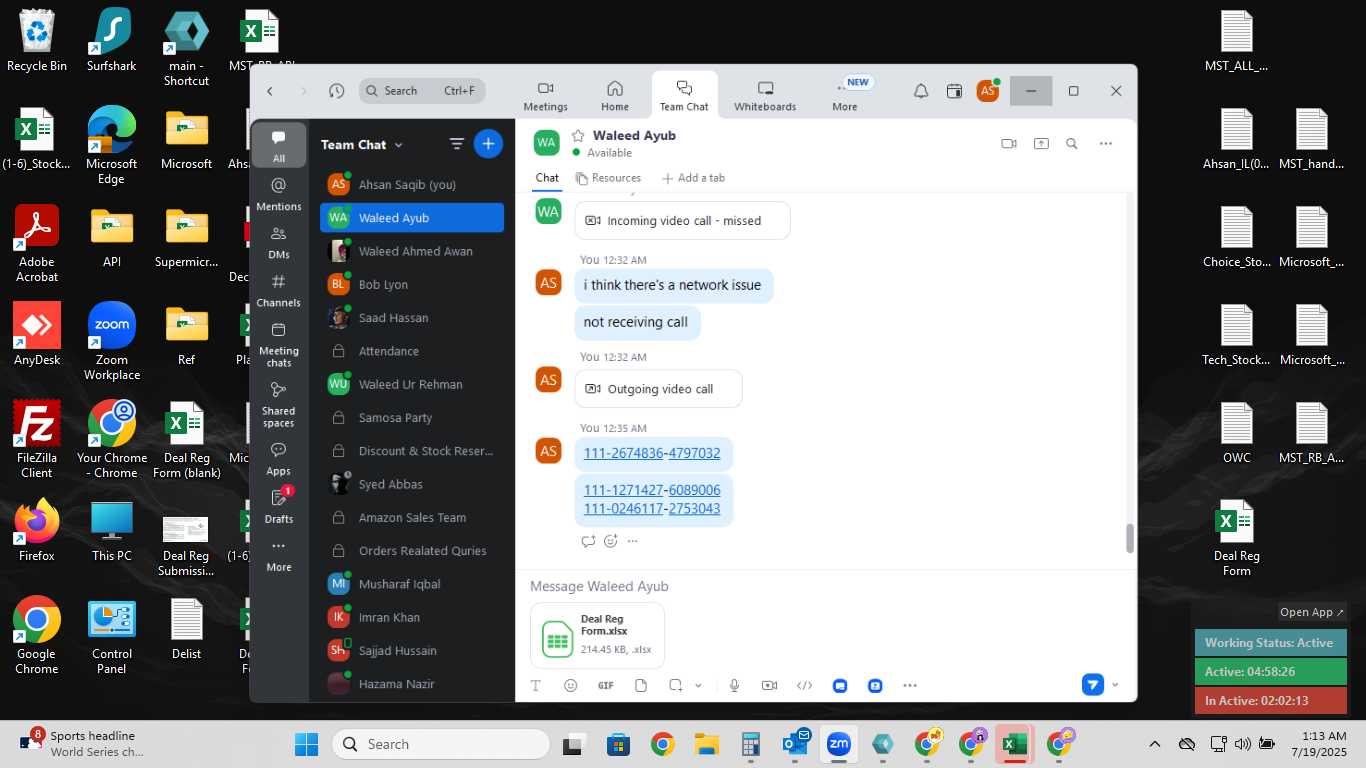The image size is (1366, 768).
Task: Open Mentions in the sidebar
Action: point(279,194)
